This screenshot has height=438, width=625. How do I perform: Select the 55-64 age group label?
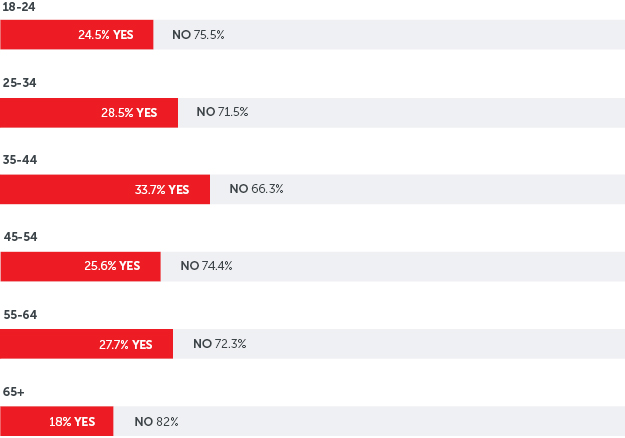(20, 314)
